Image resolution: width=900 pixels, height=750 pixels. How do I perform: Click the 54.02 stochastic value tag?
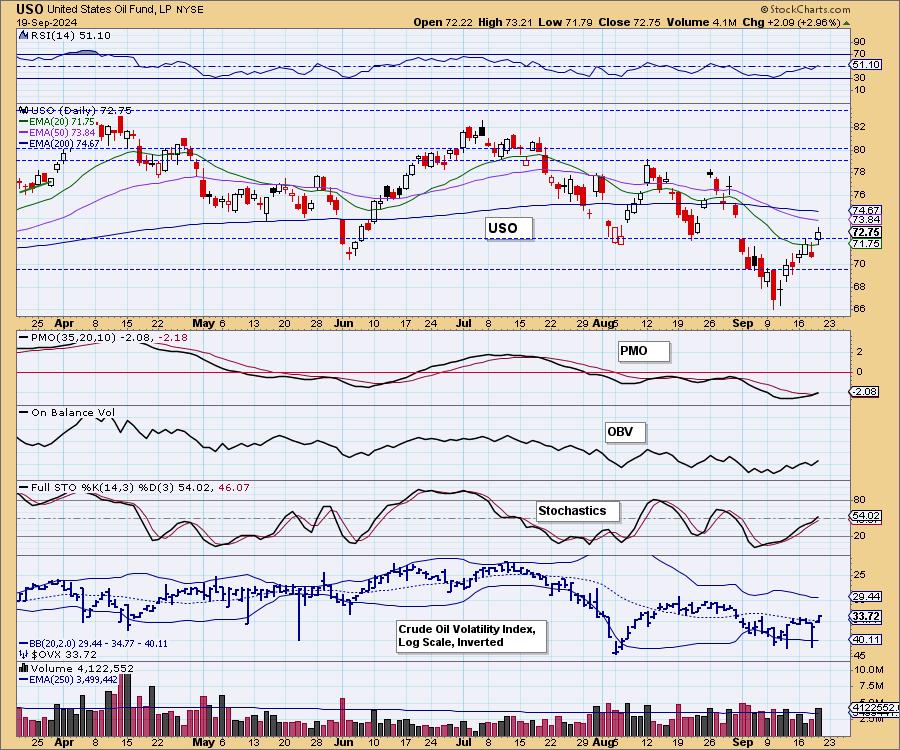(x=866, y=516)
